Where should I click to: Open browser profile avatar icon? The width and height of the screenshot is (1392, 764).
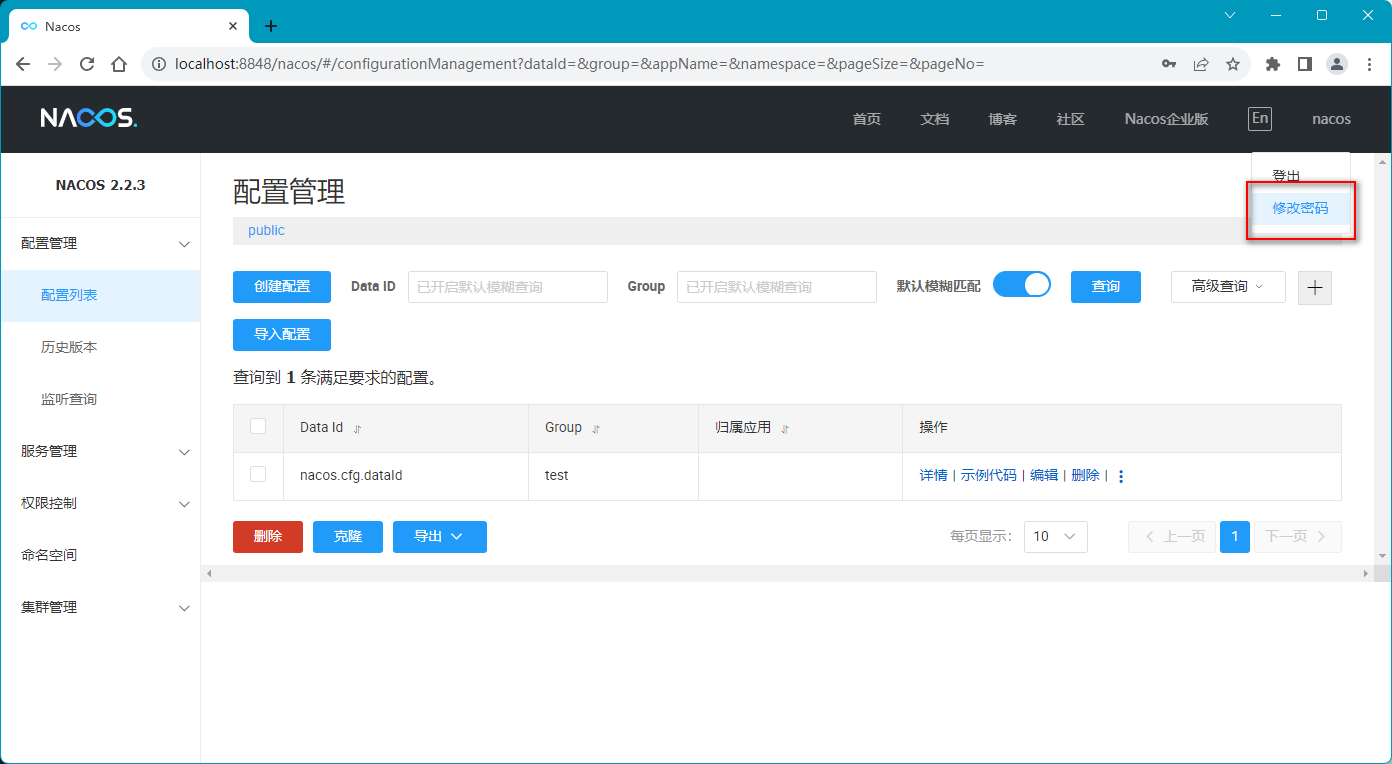[1337, 64]
